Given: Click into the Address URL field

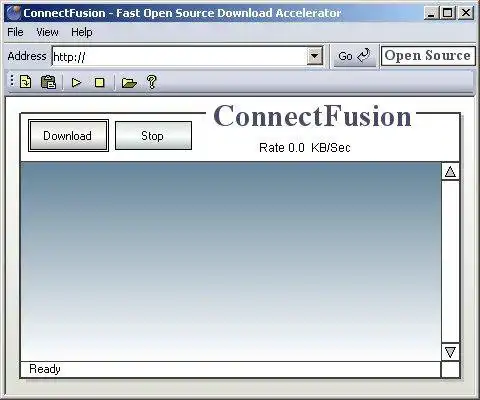Looking at the screenshot, I should [179, 56].
